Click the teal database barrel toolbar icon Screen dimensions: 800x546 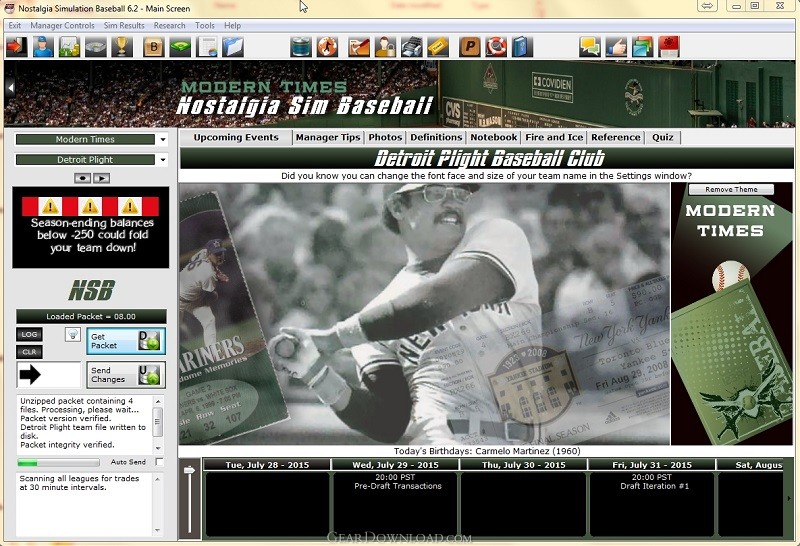point(301,47)
